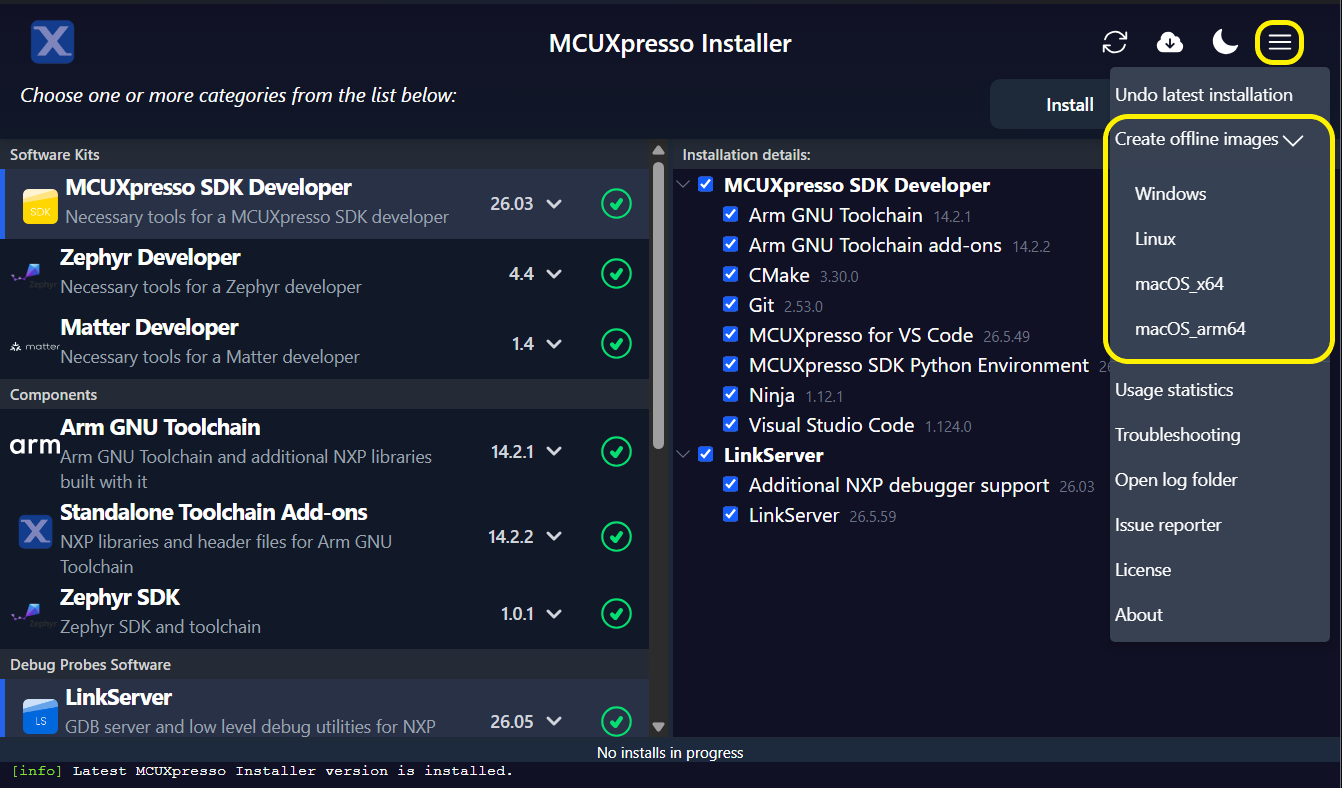This screenshot has width=1342, height=788.
Task: Open version dropdown 1.0.1 for Zephyr SDK
Action: pos(532,614)
